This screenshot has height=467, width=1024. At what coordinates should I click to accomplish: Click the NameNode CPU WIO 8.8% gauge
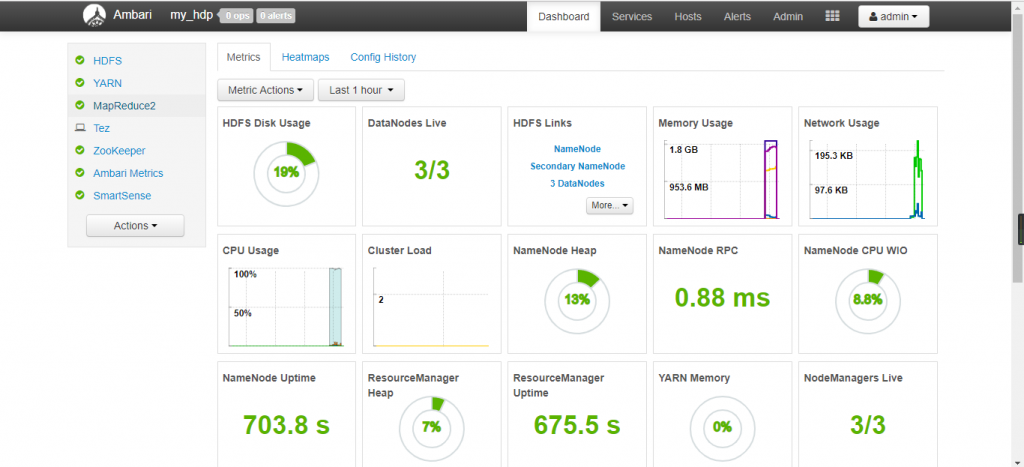click(x=868, y=300)
